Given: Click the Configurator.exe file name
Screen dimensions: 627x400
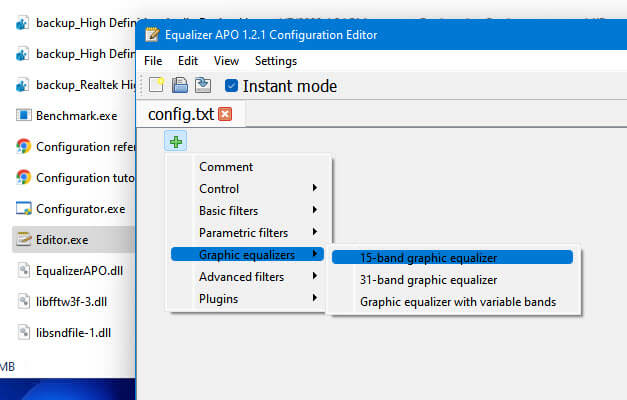Looking at the screenshot, I should (x=81, y=208).
